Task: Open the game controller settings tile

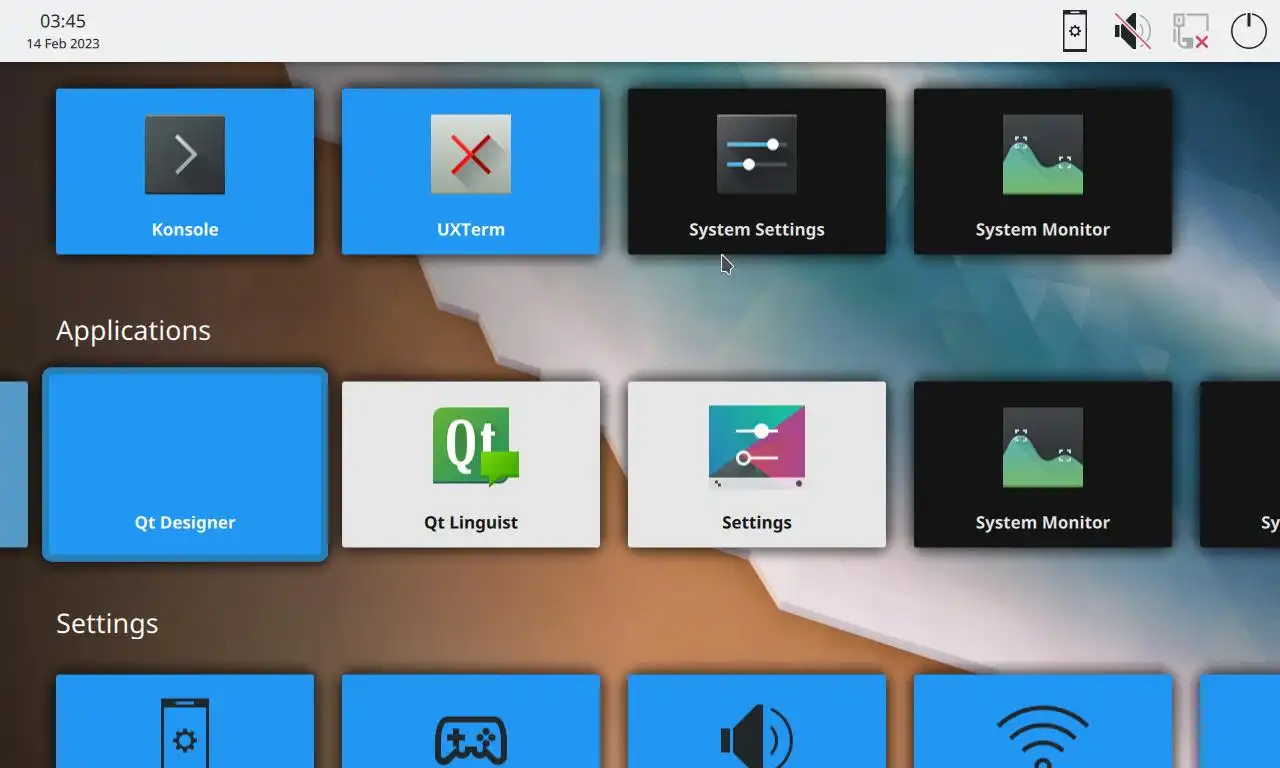Action: 471,721
